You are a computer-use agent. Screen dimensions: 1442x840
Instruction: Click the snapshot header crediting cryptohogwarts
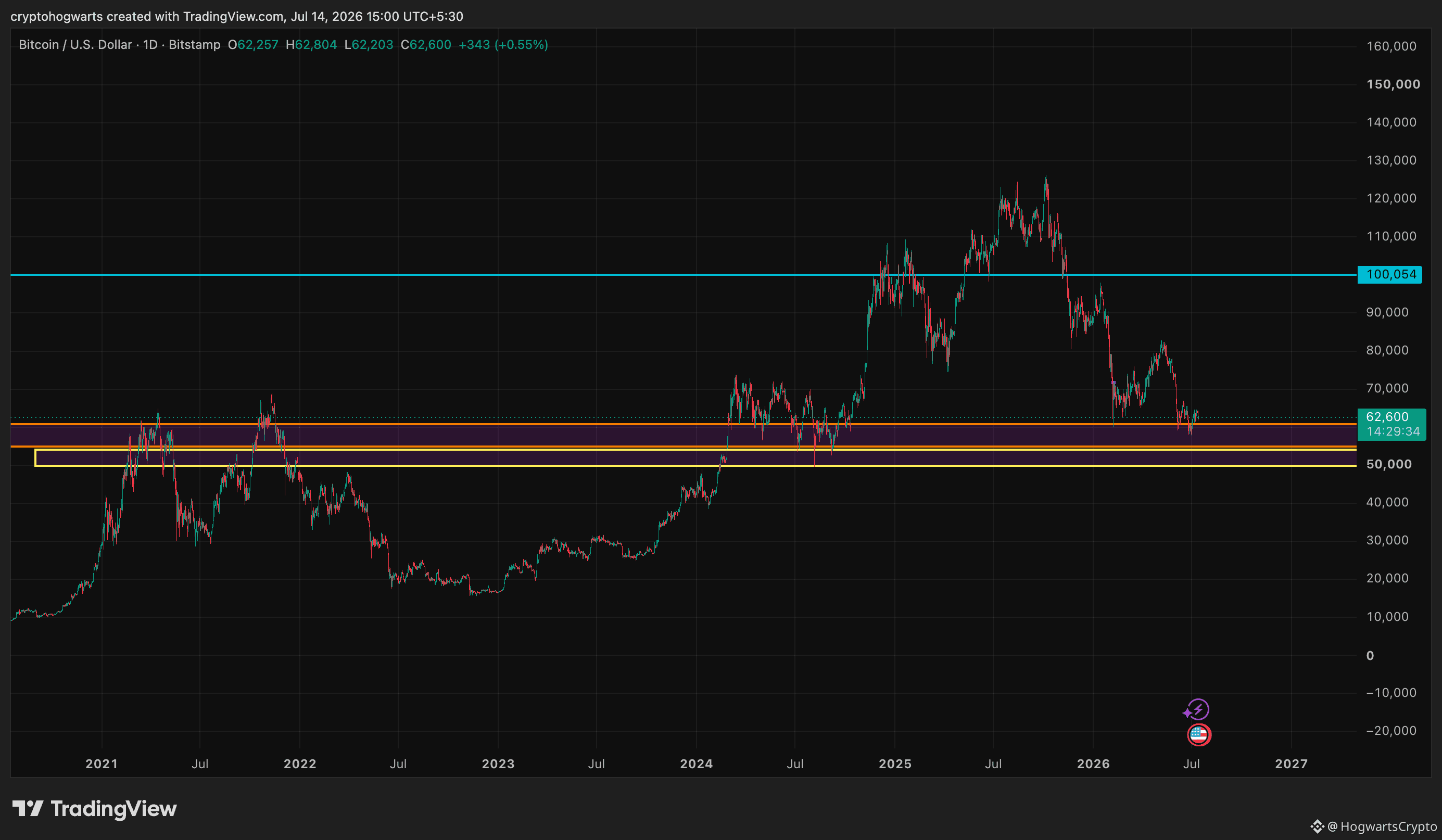coord(237,17)
